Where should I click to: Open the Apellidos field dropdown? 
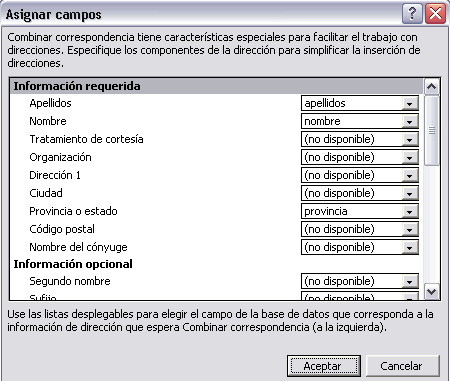click(x=409, y=103)
